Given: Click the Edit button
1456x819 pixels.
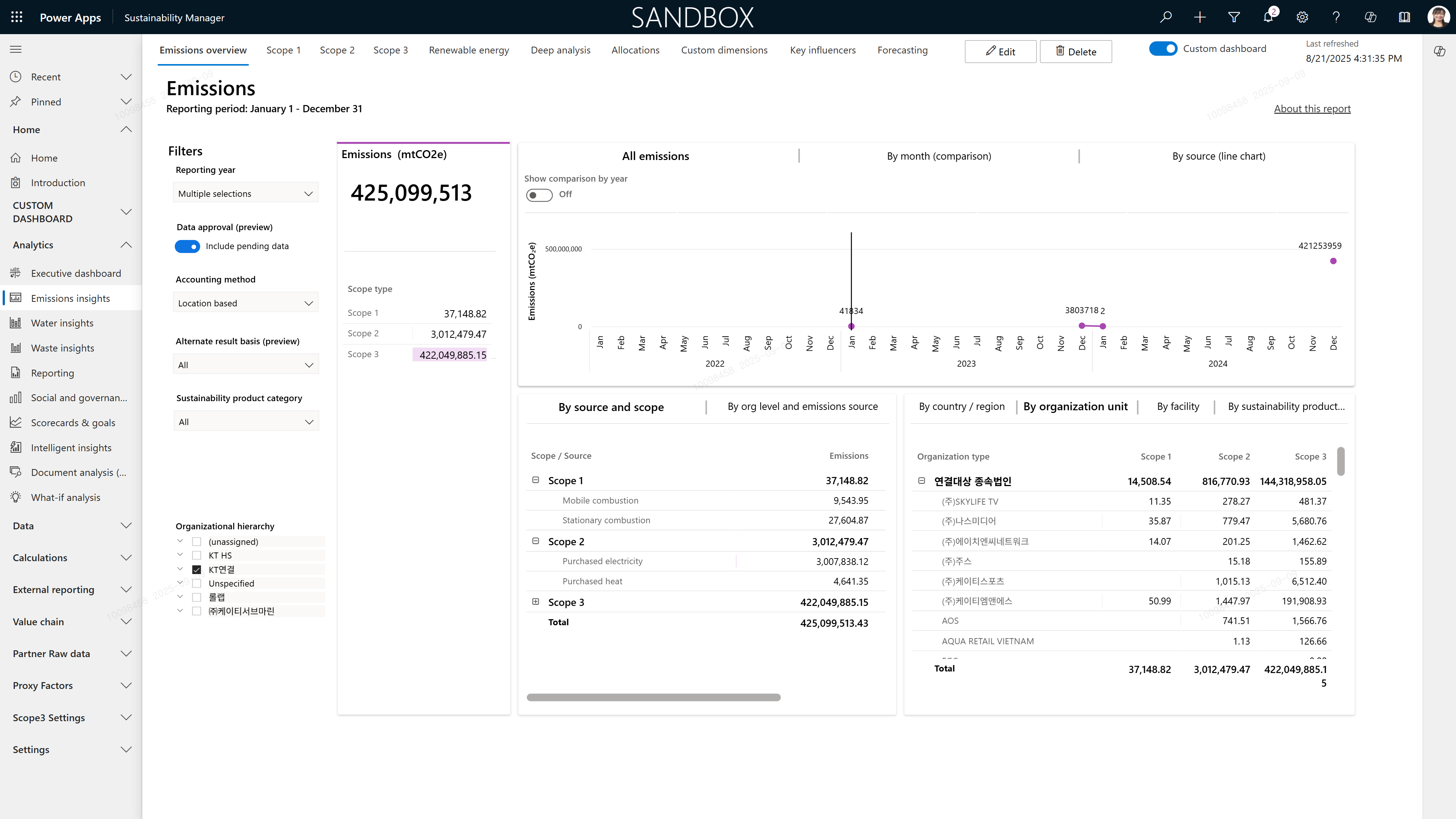Looking at the screenshot, I should (x=1001, y=52).
